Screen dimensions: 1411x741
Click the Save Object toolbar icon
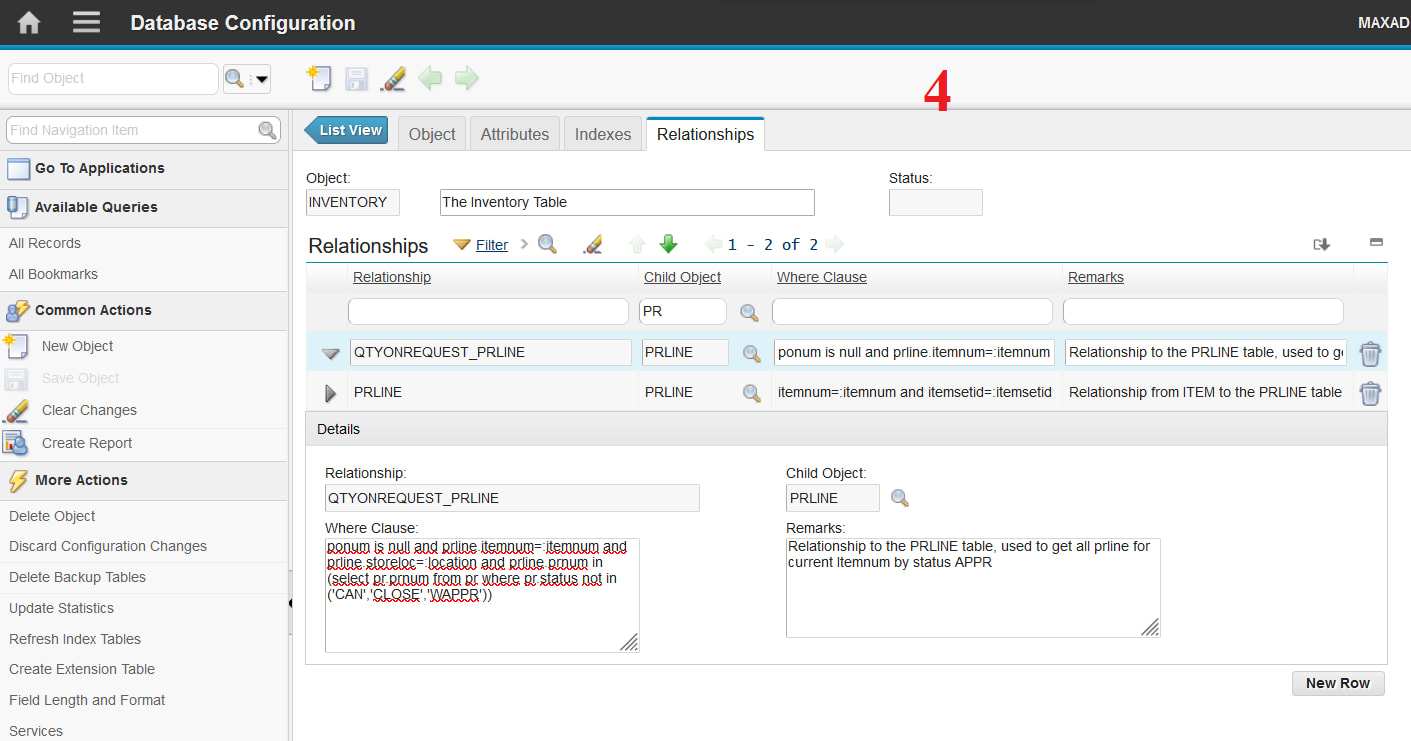coord(356,79)
